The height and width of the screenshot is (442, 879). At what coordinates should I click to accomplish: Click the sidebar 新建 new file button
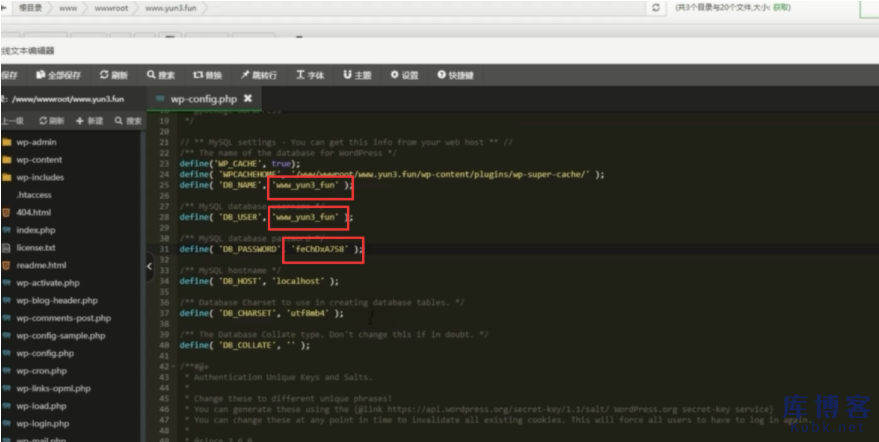(x=90, y=121)
